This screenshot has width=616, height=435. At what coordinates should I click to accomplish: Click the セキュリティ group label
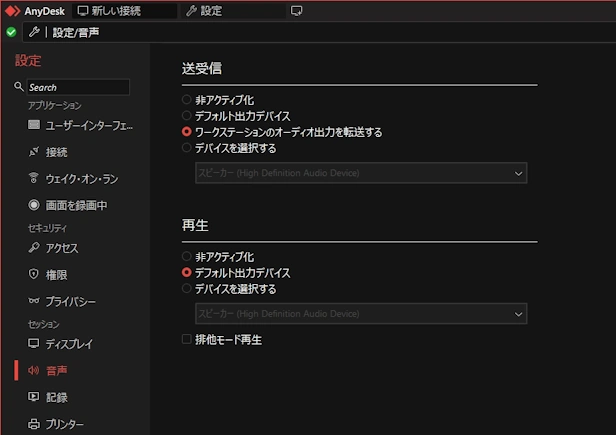48,228
